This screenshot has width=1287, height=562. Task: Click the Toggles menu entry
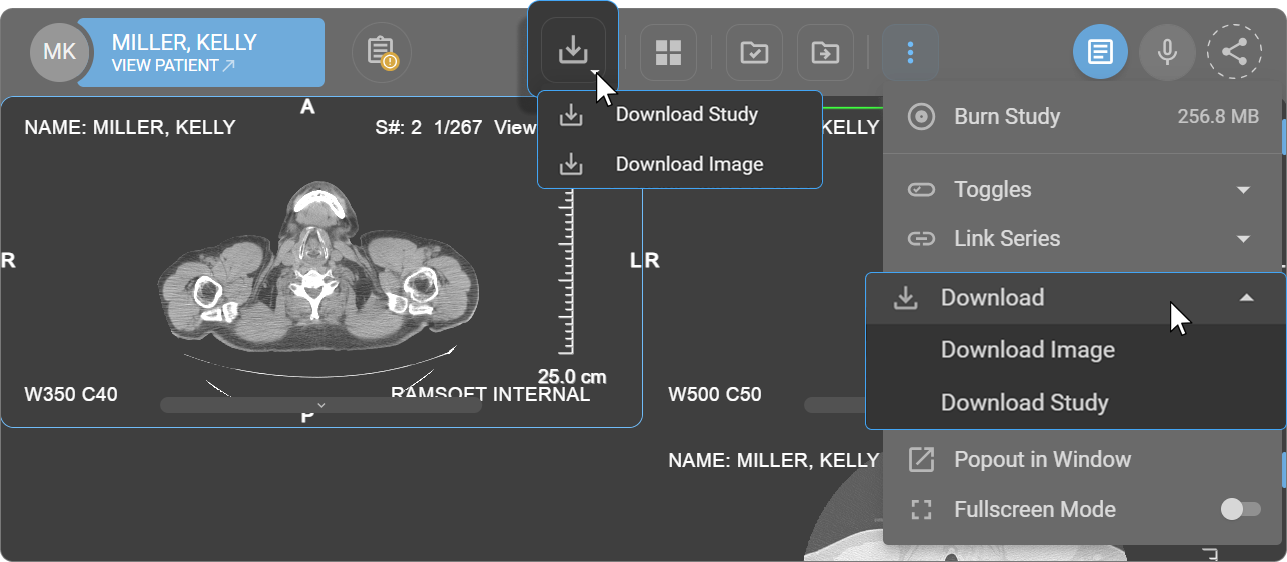click(1082, 190)
